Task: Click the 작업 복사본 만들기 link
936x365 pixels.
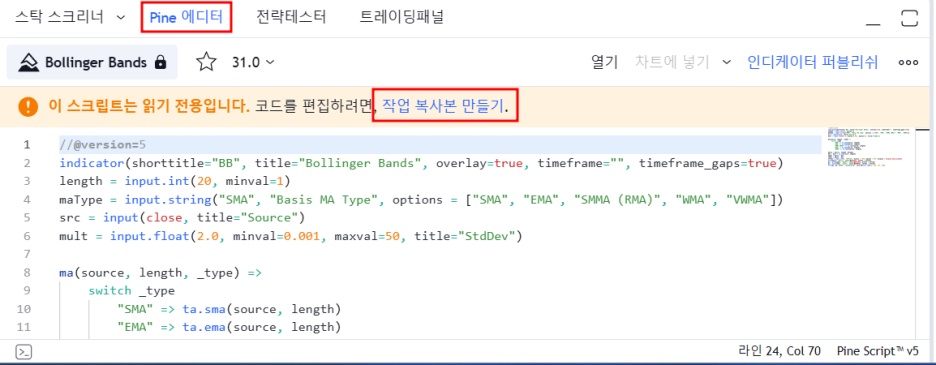Action: point(442,106)
